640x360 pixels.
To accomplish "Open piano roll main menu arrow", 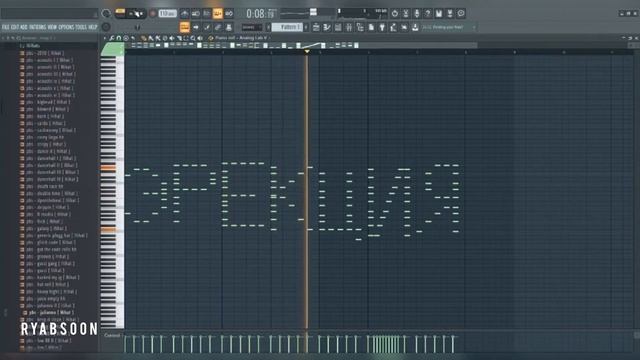I will coord(104,38).
